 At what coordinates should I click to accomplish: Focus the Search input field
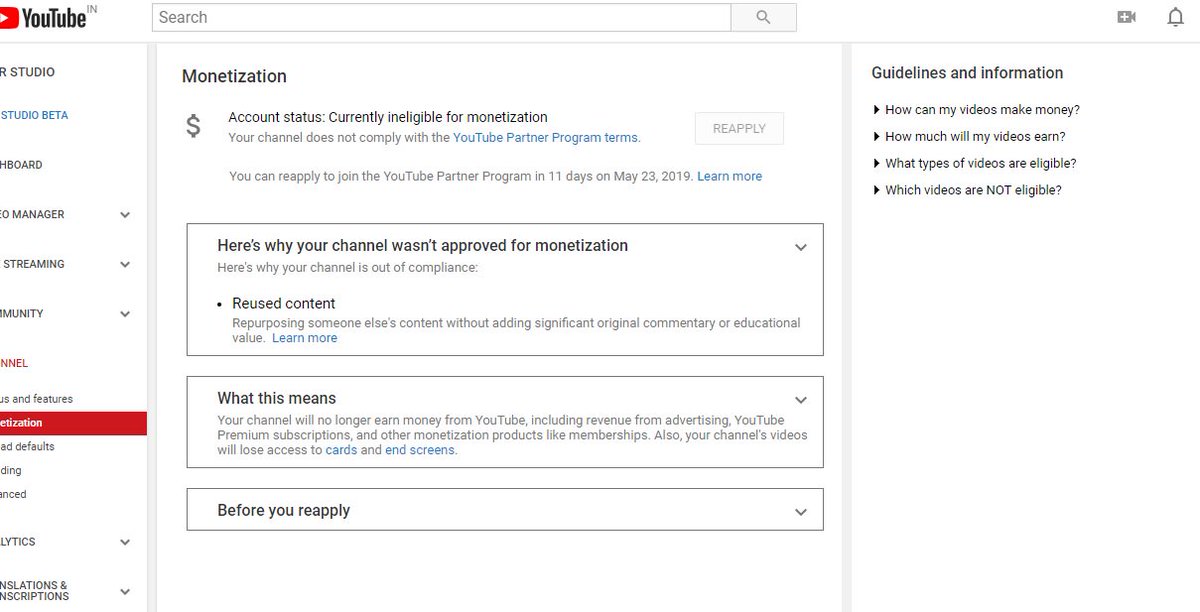click(x=441, y=17)
